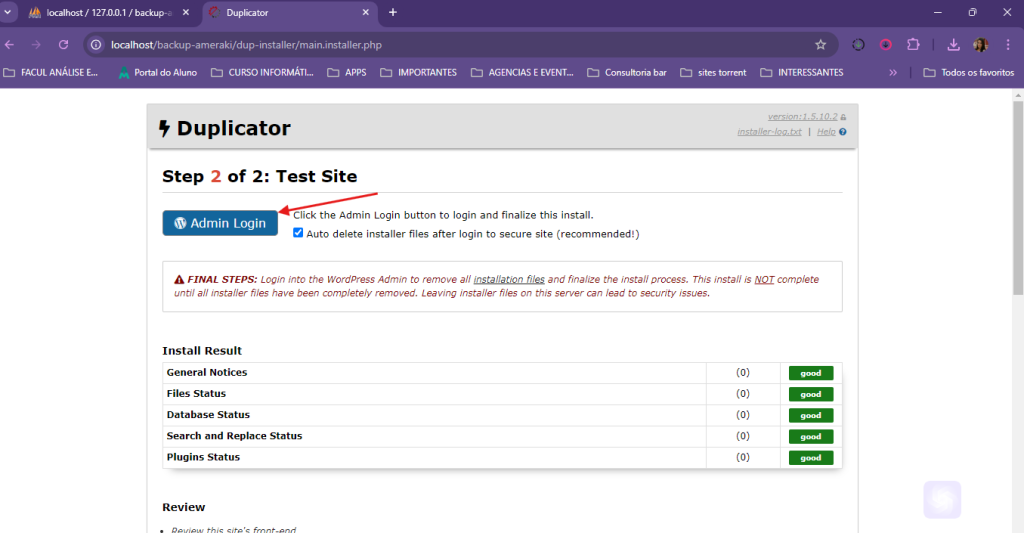Click the Admin Login button
Viewport: 1024px width, 533px height.
[220, 223]
